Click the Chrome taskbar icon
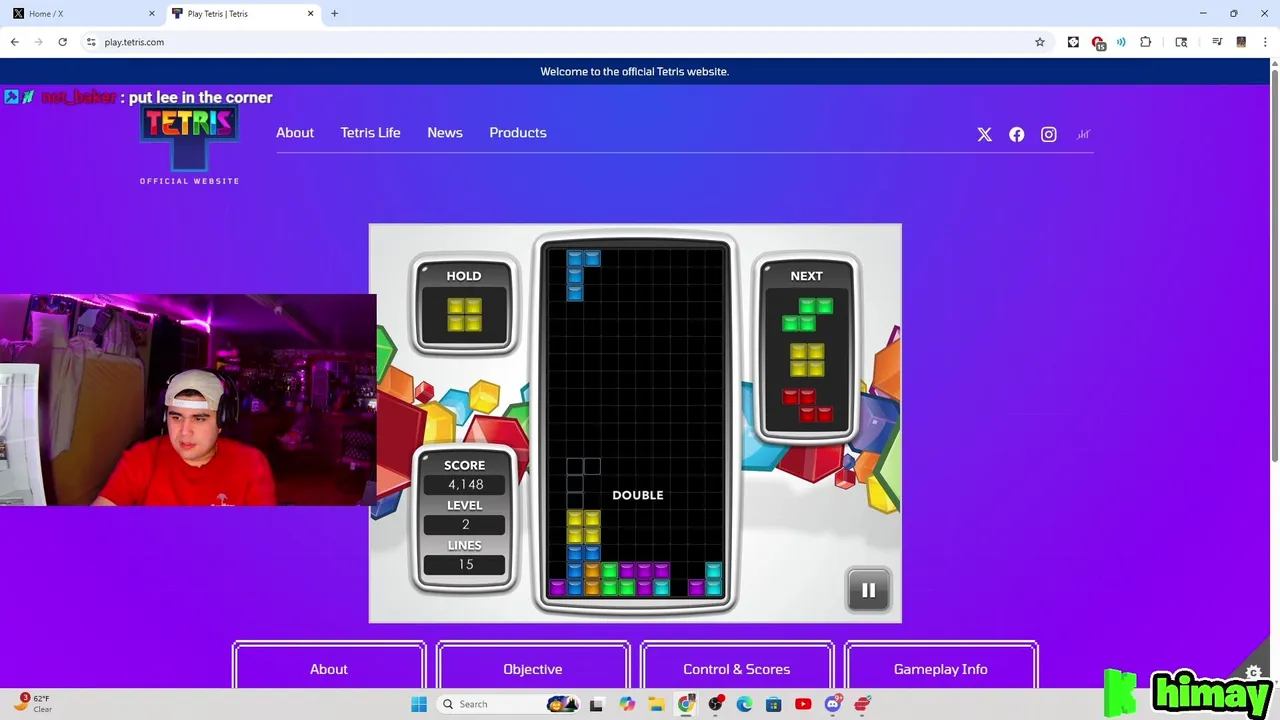 pos(686,704)
